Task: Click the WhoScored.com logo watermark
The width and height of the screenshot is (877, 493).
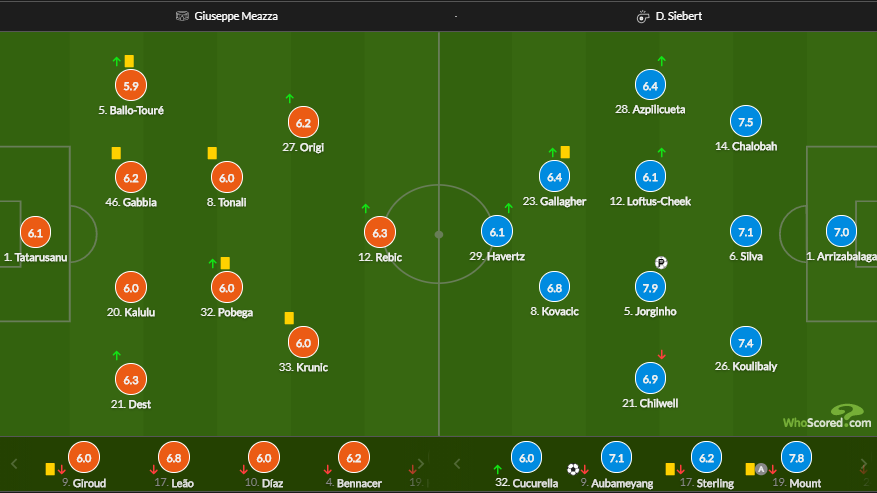Action: pos(827,417)
